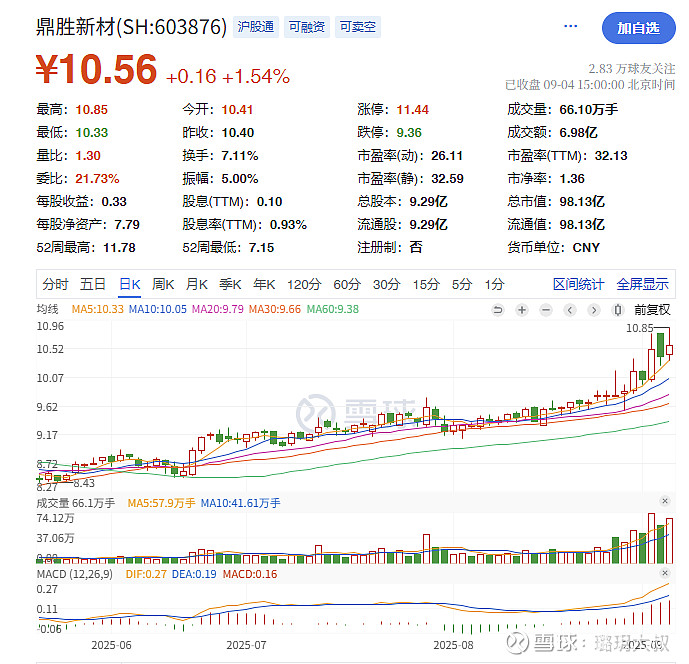The width and height of the screenshot is (689, 664).
Task: Switch to the 年K yearly chart tab
Action: [x=264, y=284]
